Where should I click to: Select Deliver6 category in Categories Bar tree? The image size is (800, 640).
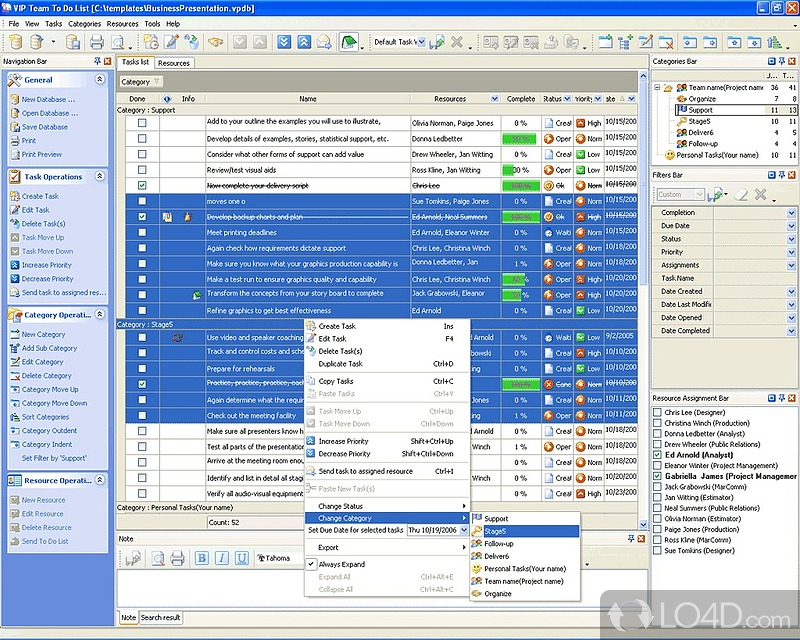700,132
